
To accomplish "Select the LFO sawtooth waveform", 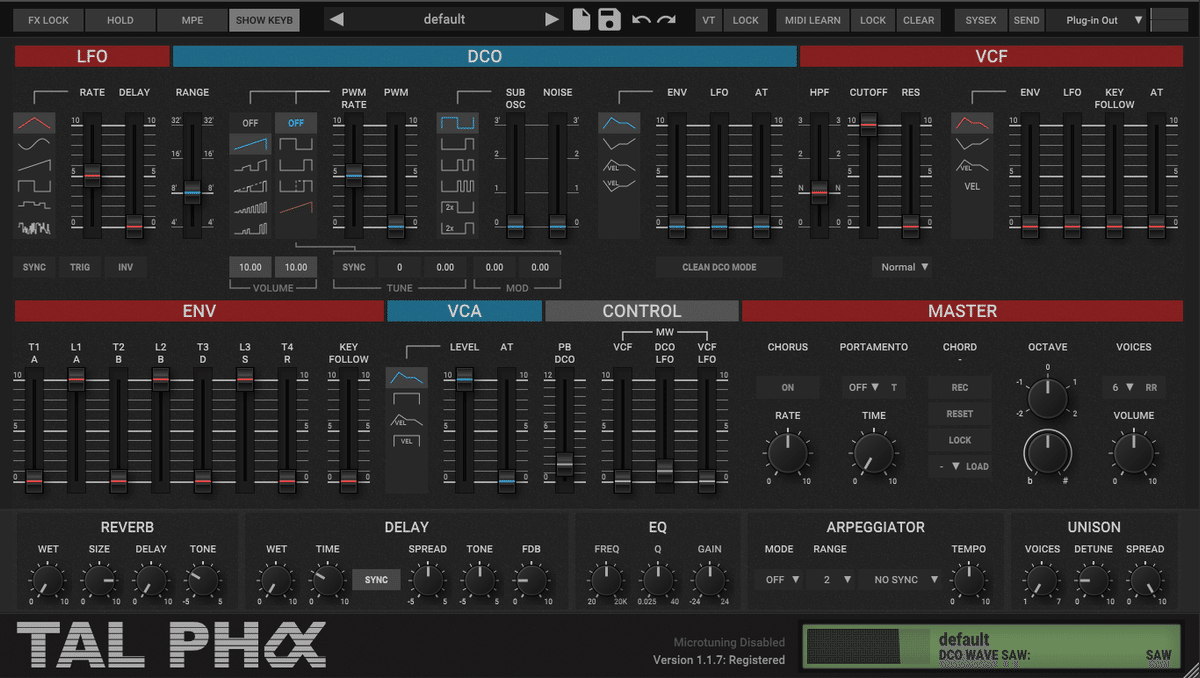I will coord(34,166).
